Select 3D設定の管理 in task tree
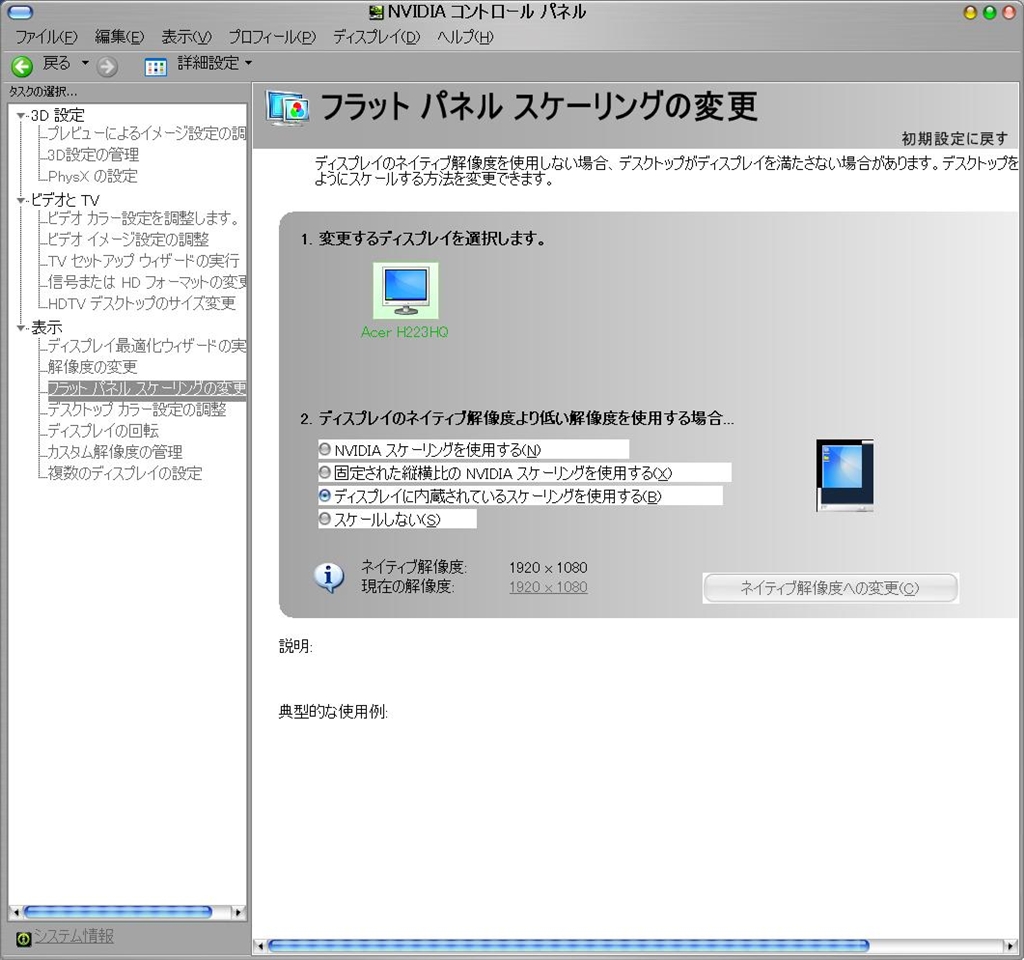This screenshot has width=1024, height=960. 93,155
